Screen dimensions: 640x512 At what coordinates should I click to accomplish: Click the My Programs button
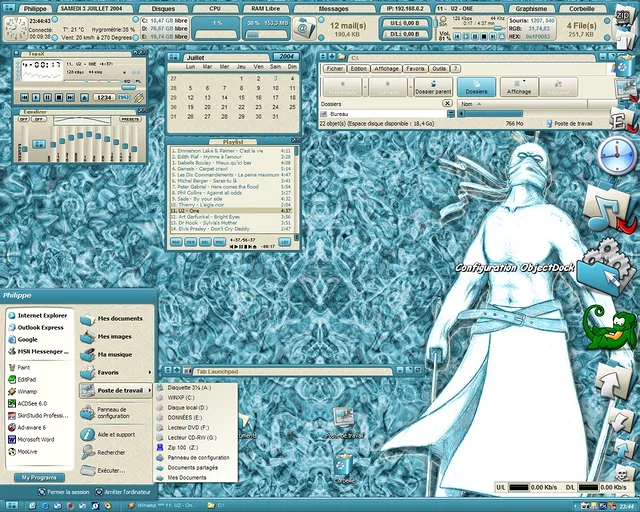pos(39,477)
